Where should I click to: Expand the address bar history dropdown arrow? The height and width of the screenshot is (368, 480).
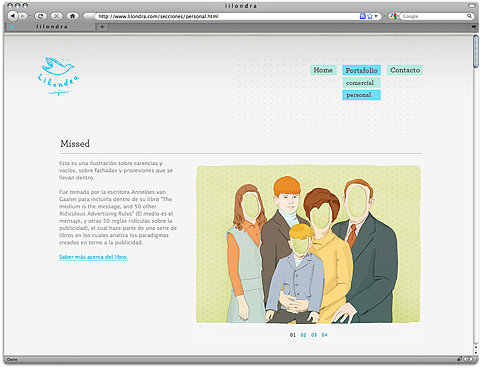pyautogui.click(x=376, y=16)
